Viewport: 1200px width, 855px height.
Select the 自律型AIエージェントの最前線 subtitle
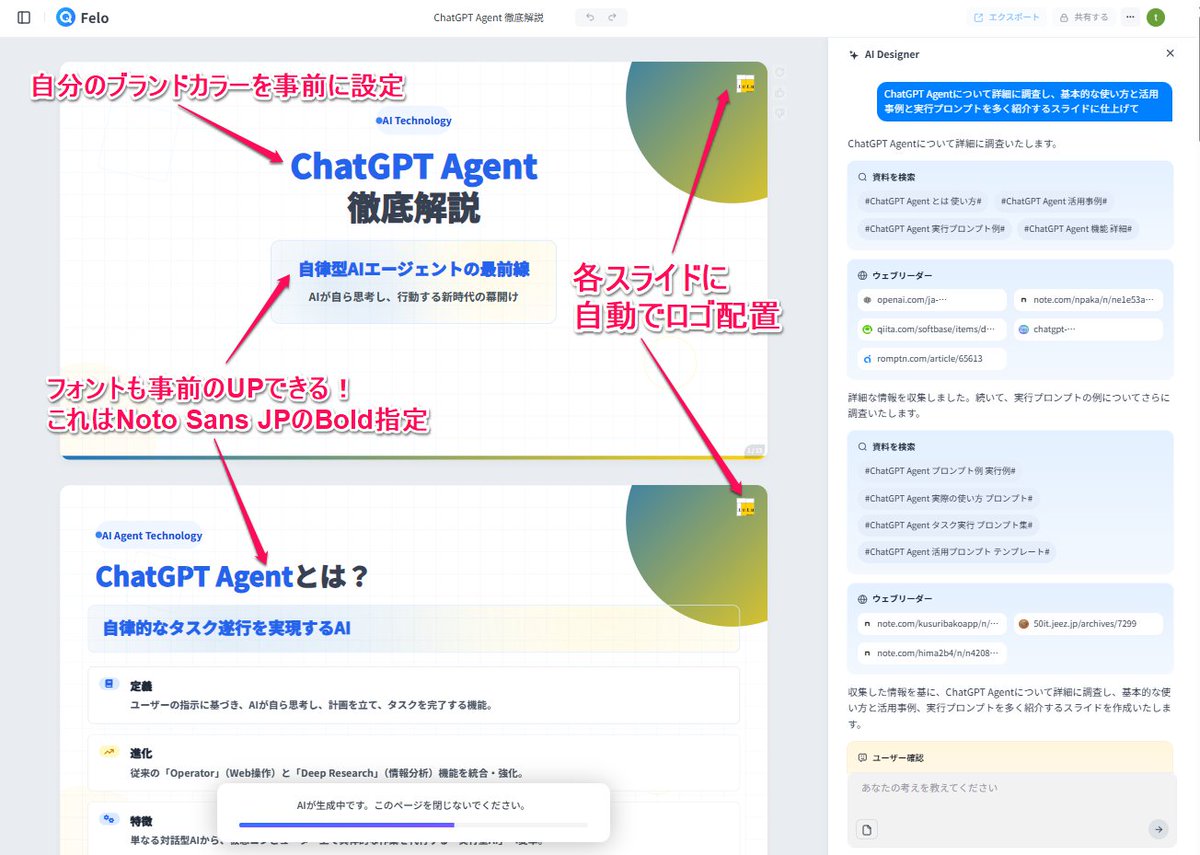[414, 269]
